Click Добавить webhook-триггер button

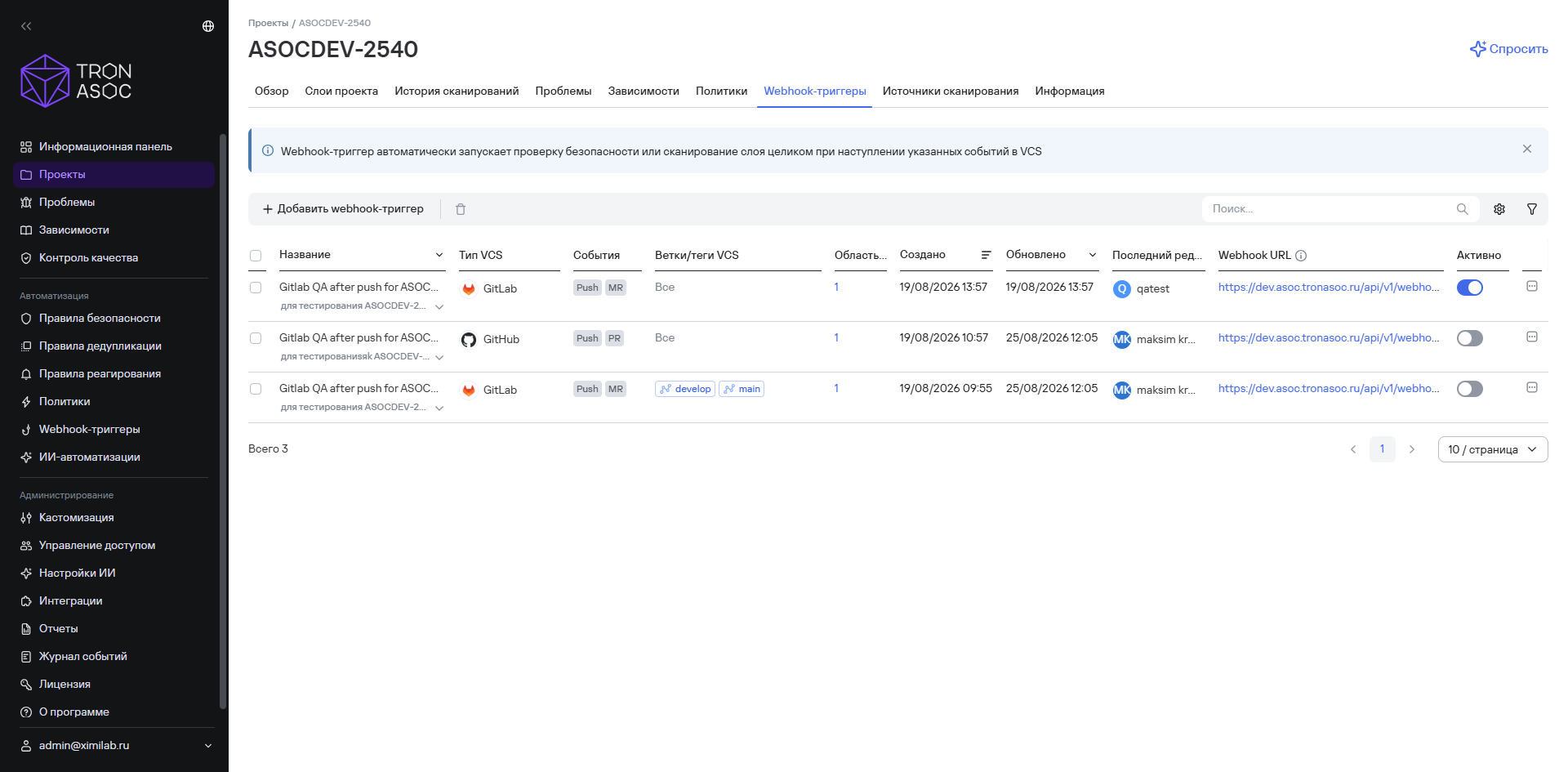pyautogui.click(x=343, y=209)
